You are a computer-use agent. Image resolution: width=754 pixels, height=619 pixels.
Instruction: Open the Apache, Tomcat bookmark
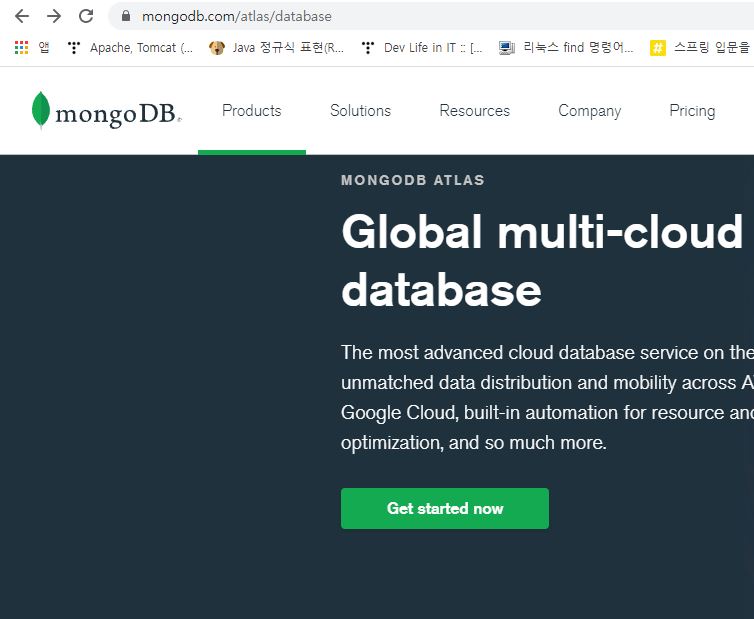(x=130, y=48)
